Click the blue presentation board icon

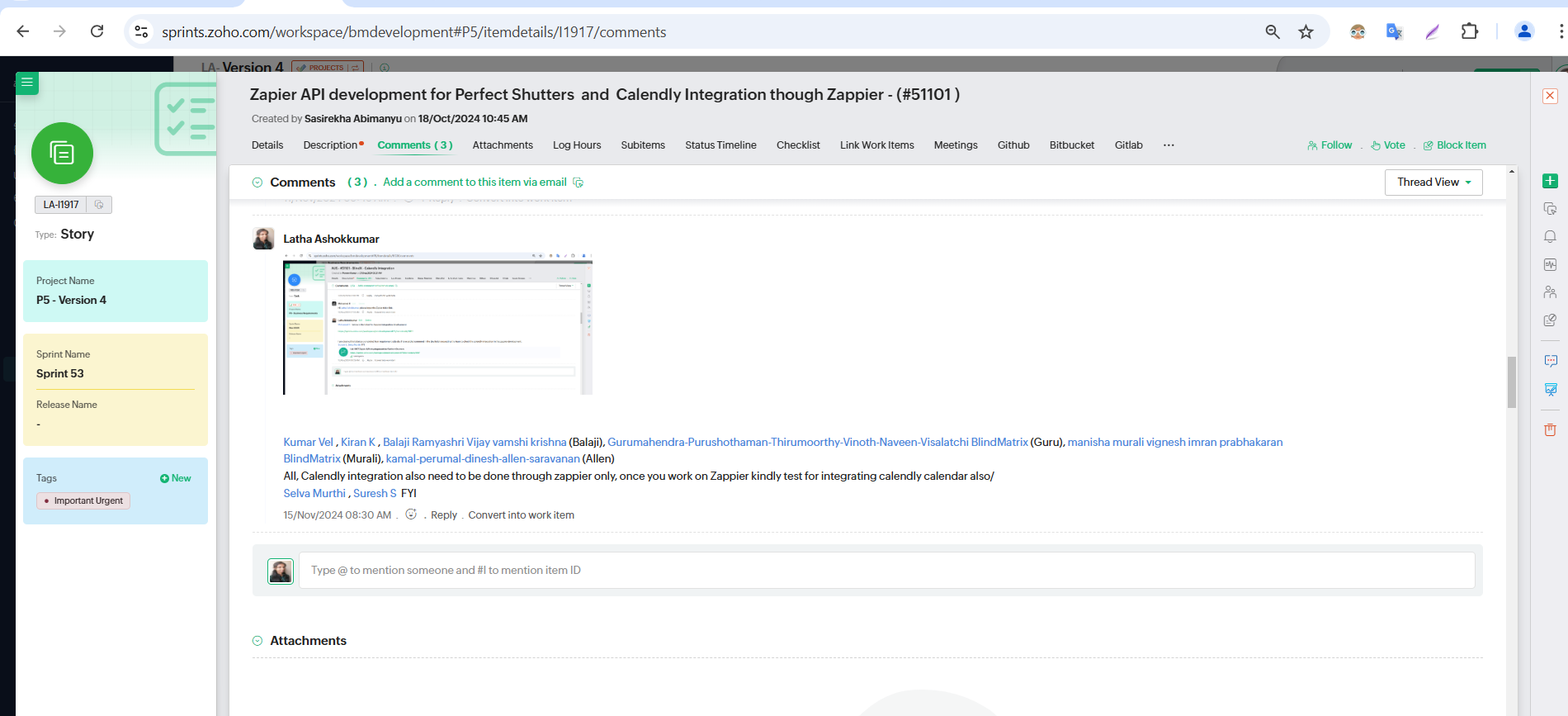coord(1550,389)
